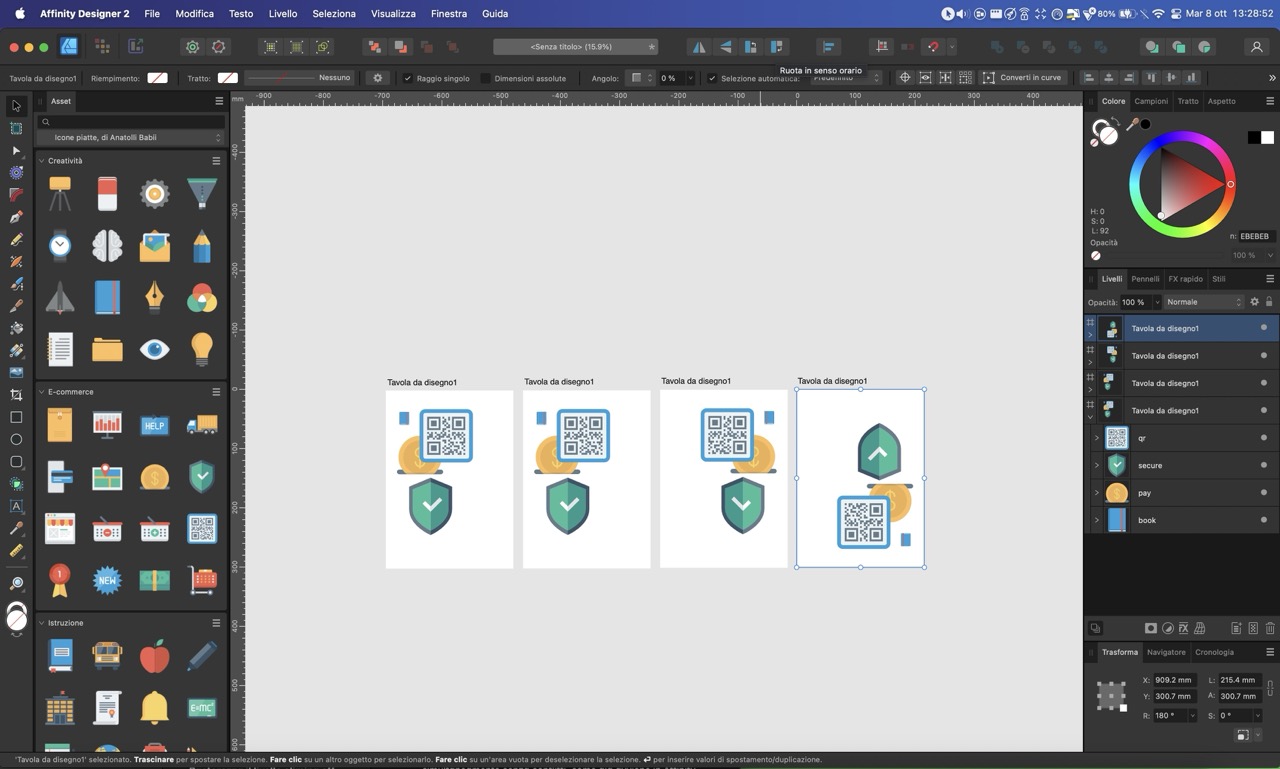
Task: Uncheck the Raggio singolo checkbox
Action: [x=408, y=78]
